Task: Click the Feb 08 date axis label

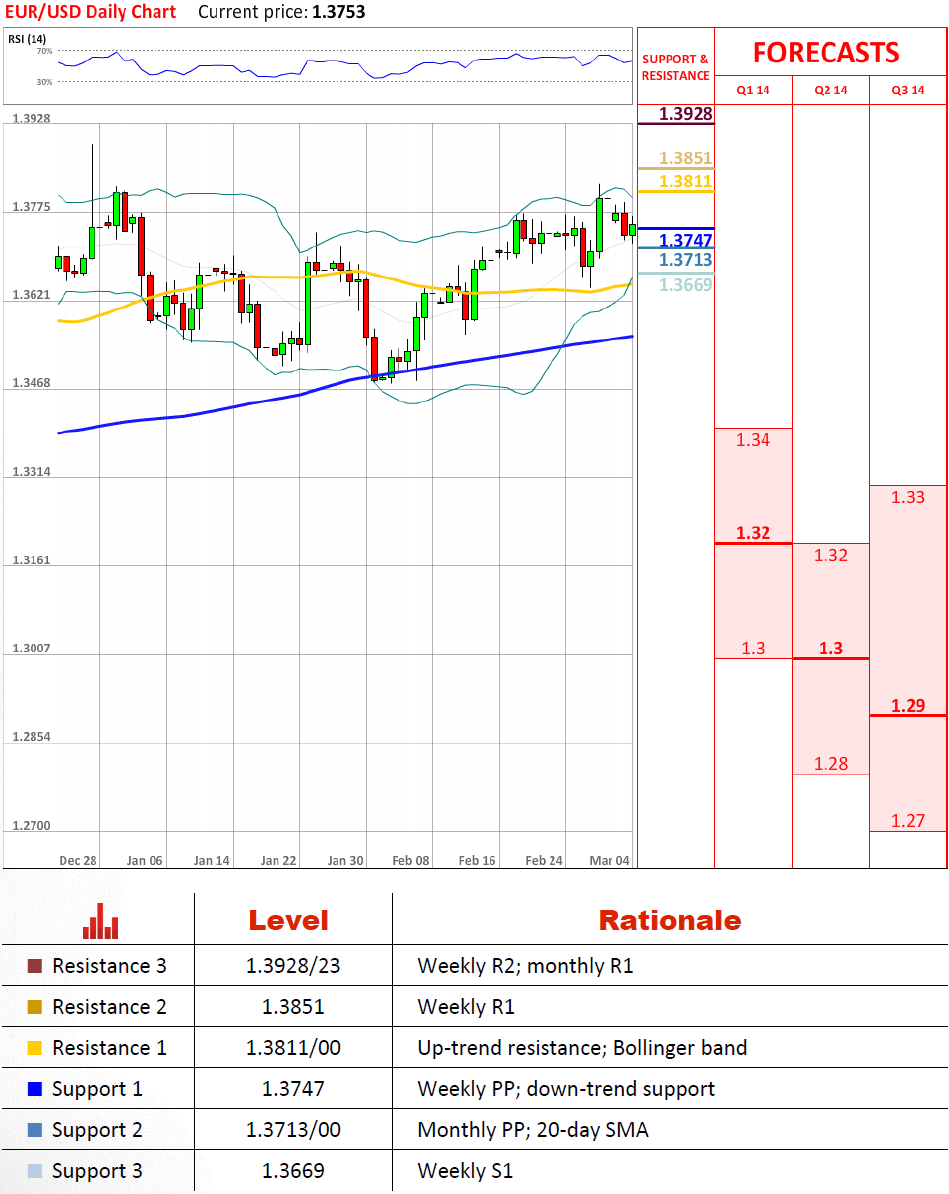Action: point(411,860)
